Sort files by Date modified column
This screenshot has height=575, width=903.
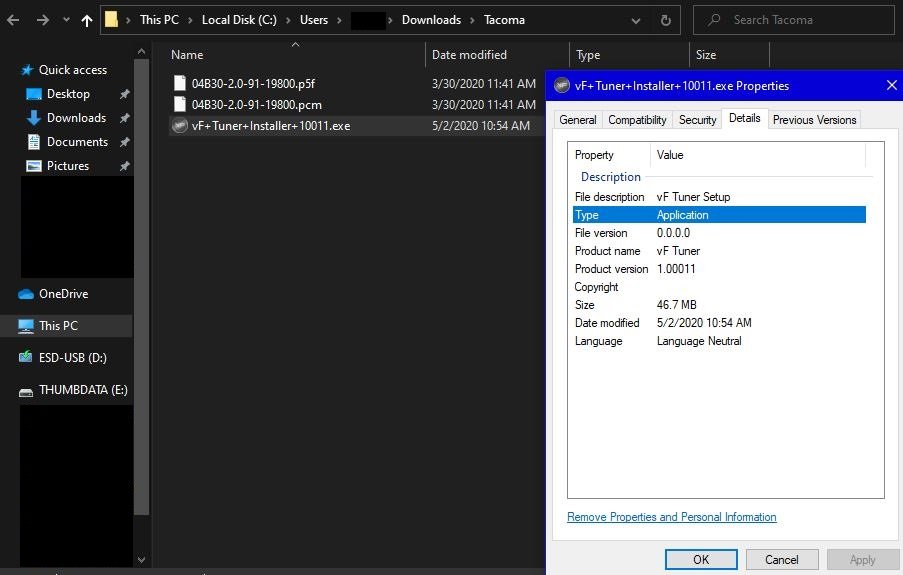pos(469,55)
